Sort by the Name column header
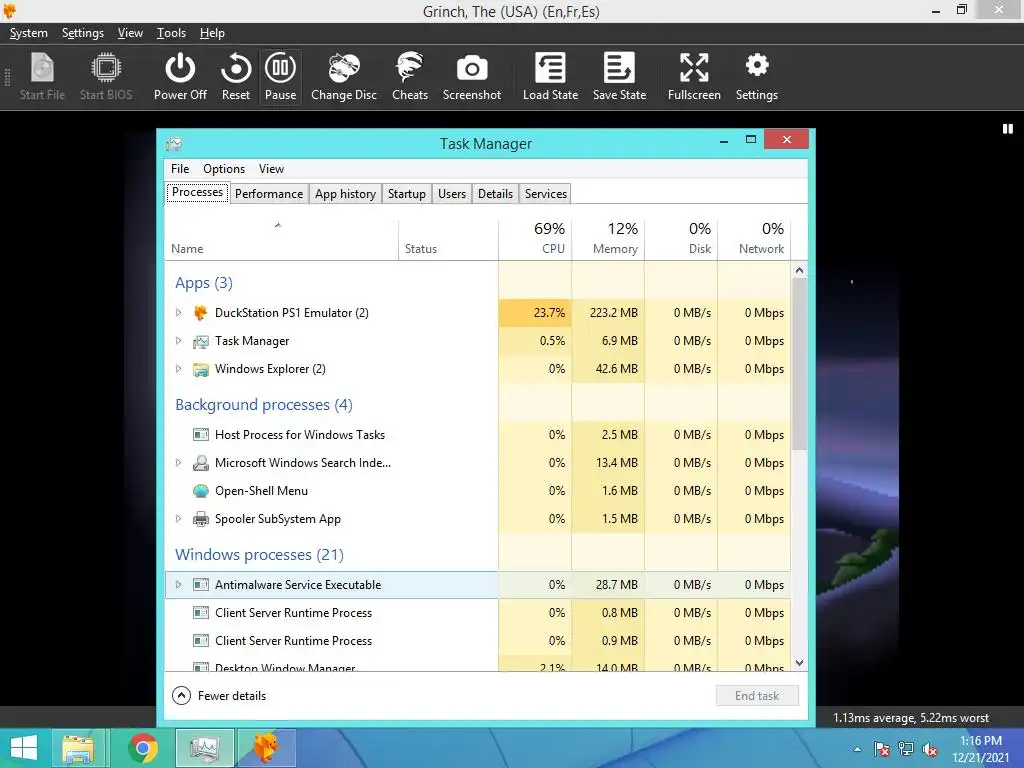Viewport: 1024px width, 768px height. pyautogui.click(x=281, y=238)
